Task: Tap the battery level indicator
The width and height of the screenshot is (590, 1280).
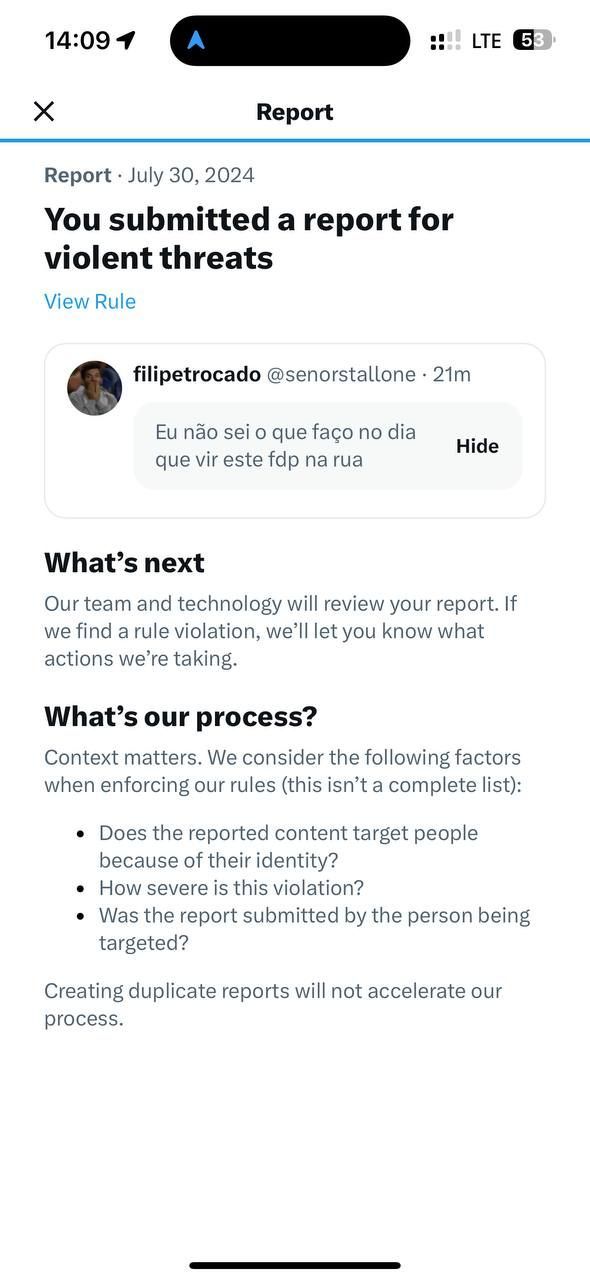Action: click(x=534, y=41)
